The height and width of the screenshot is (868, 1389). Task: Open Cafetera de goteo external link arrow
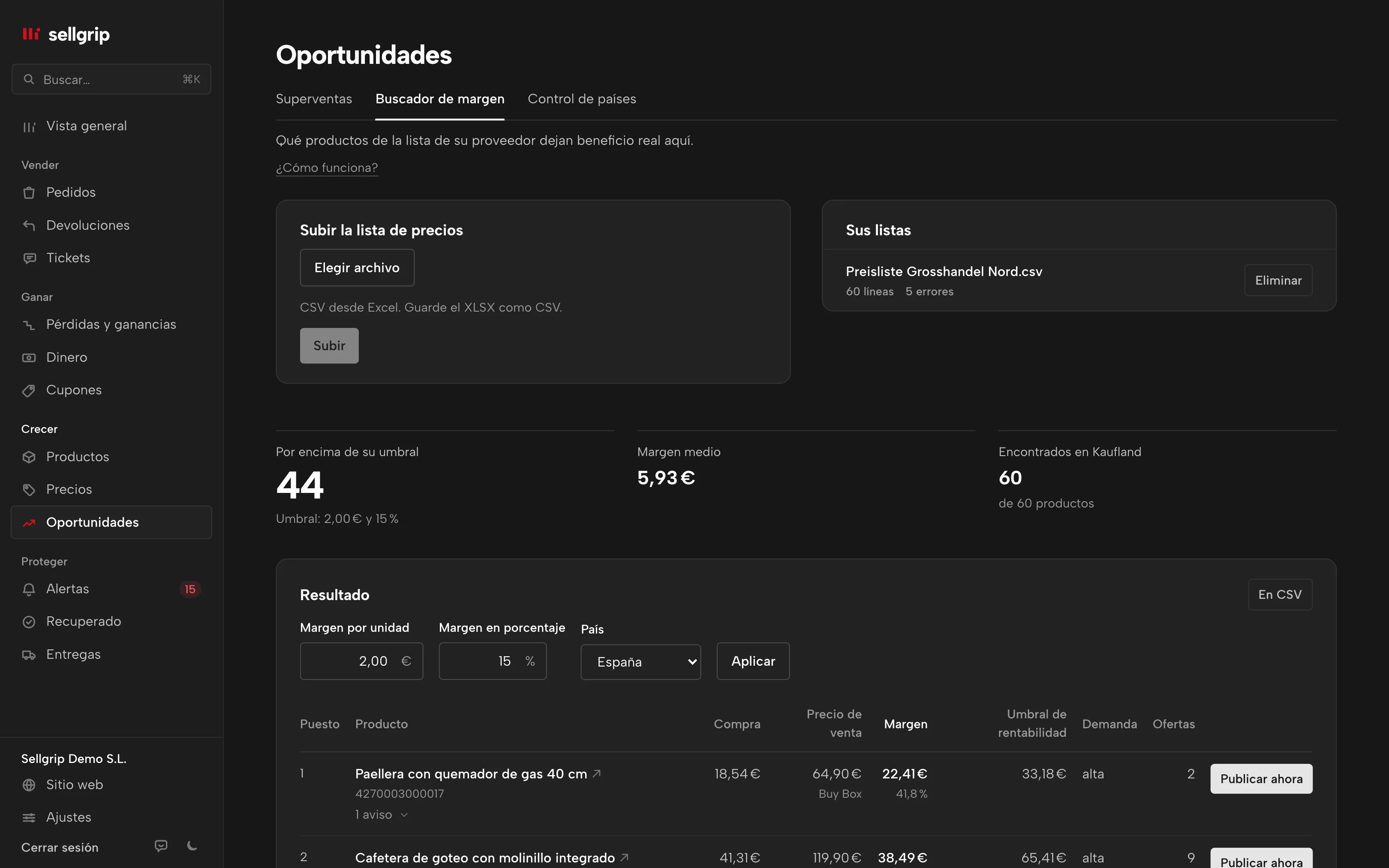point(625,857)
